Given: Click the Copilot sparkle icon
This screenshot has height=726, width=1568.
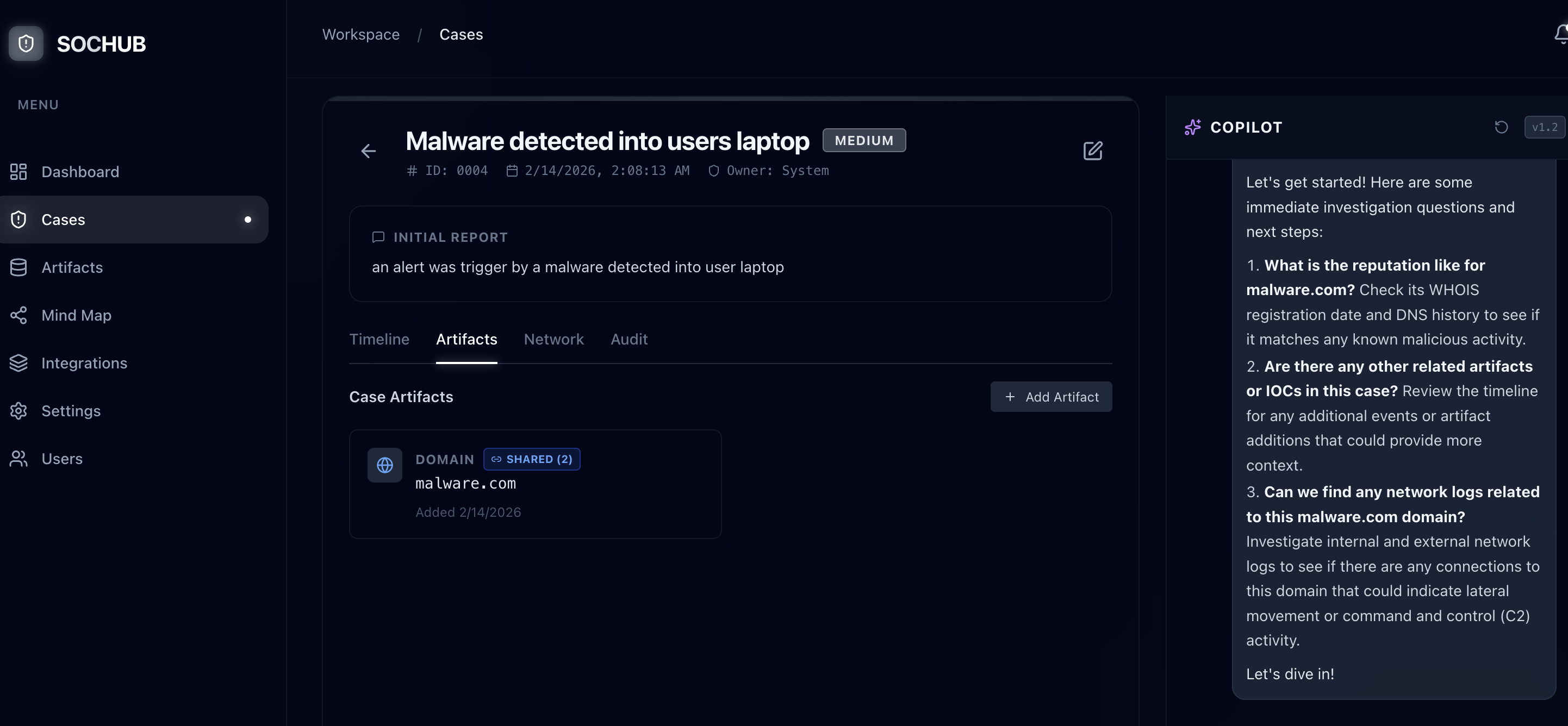Looking at the screenshot, I should coord(1192,127).
